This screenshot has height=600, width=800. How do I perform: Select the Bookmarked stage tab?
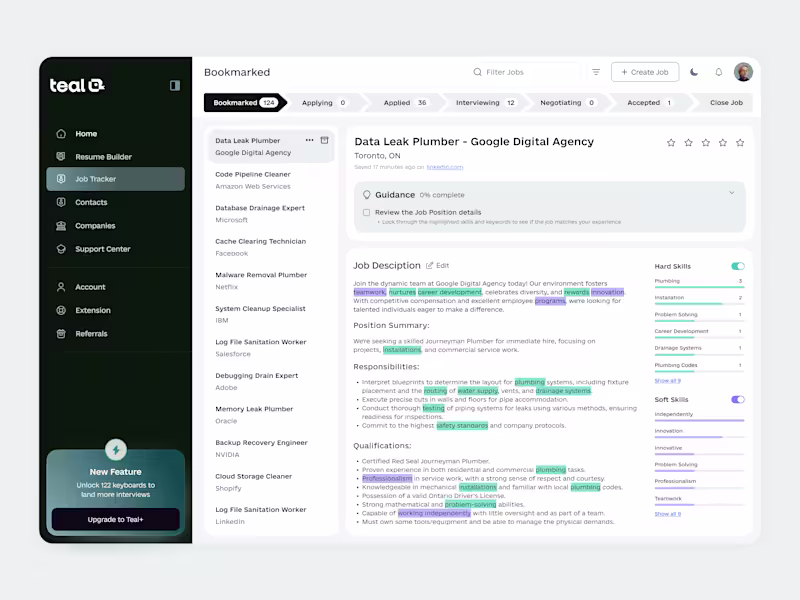pos(245,103)
